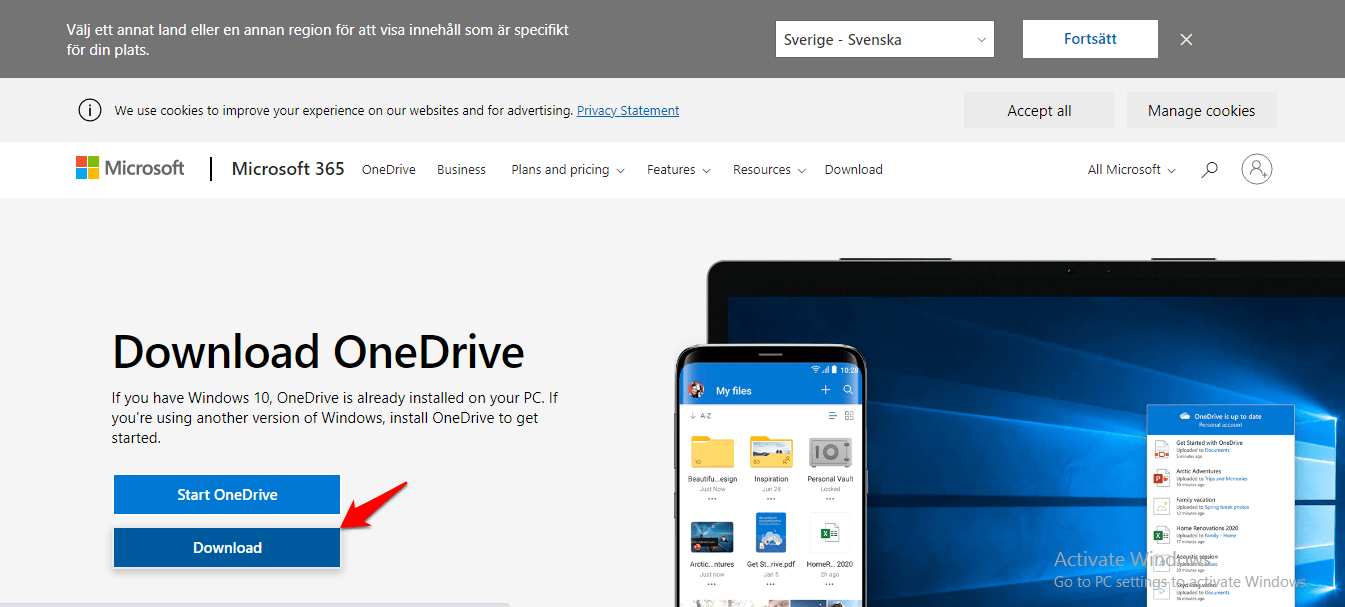
Task: Click the Arctic...ntures thumbnail in phone image
Action: tap(712, 537)
